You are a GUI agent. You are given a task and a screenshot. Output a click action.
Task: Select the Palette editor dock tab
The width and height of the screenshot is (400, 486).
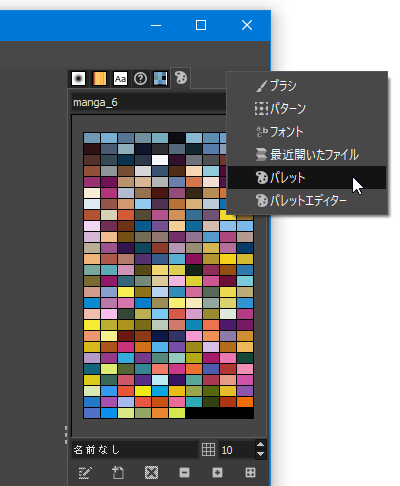point(181,78)
